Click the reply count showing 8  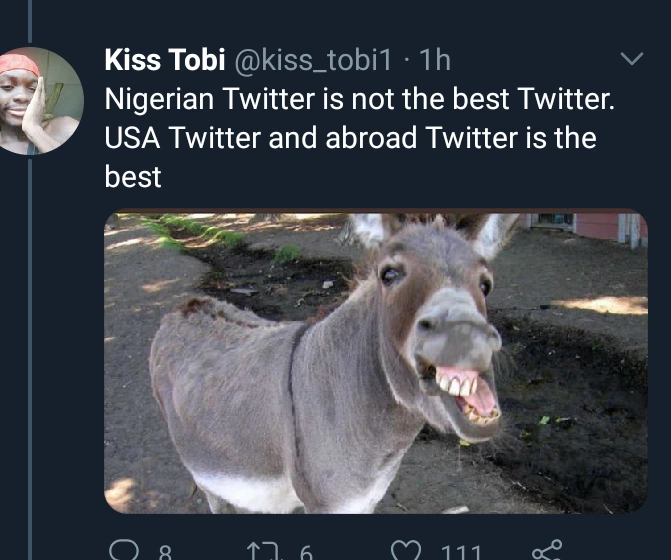[x=165, y=551]
